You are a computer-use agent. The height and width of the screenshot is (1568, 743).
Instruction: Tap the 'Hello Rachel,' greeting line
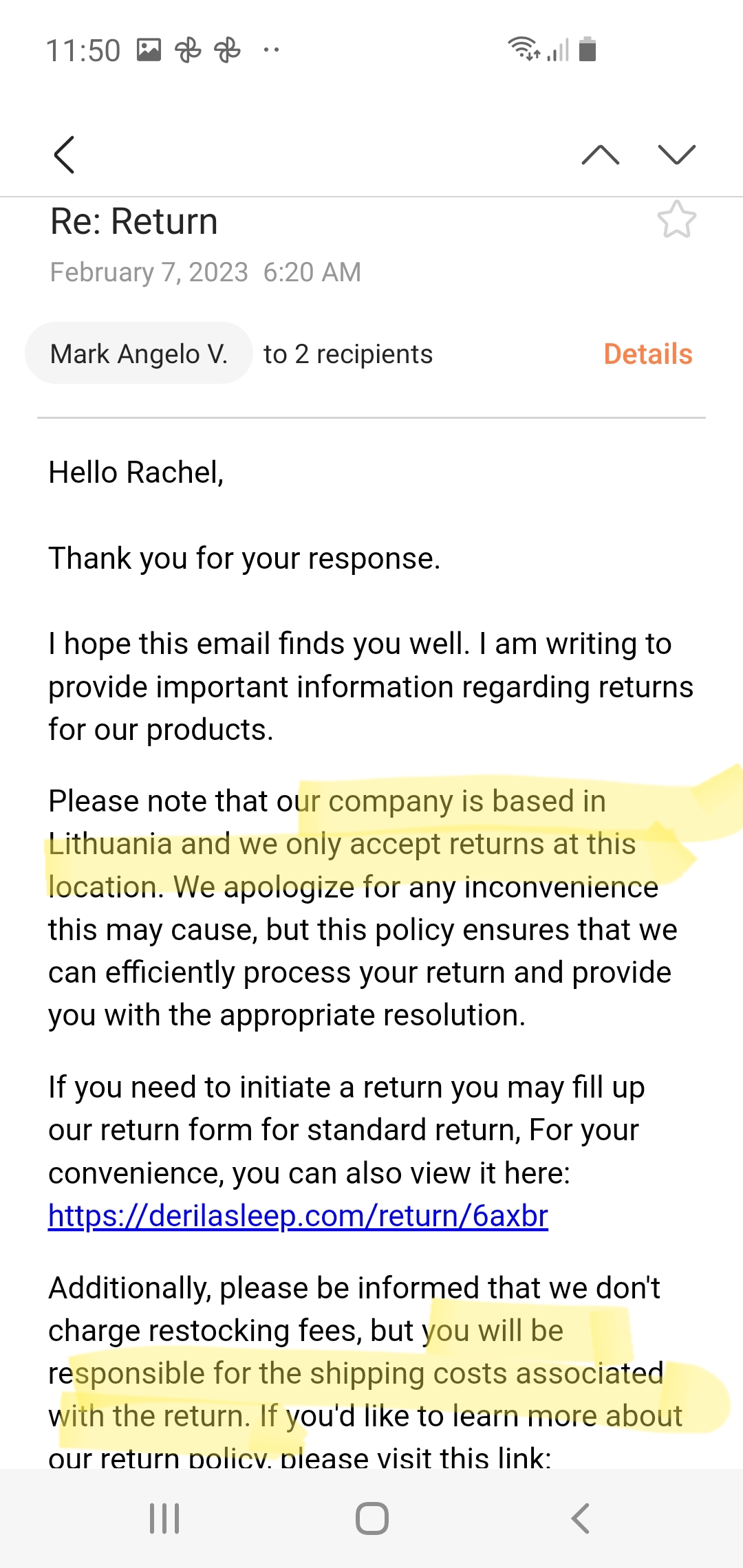tap(136, 473)
